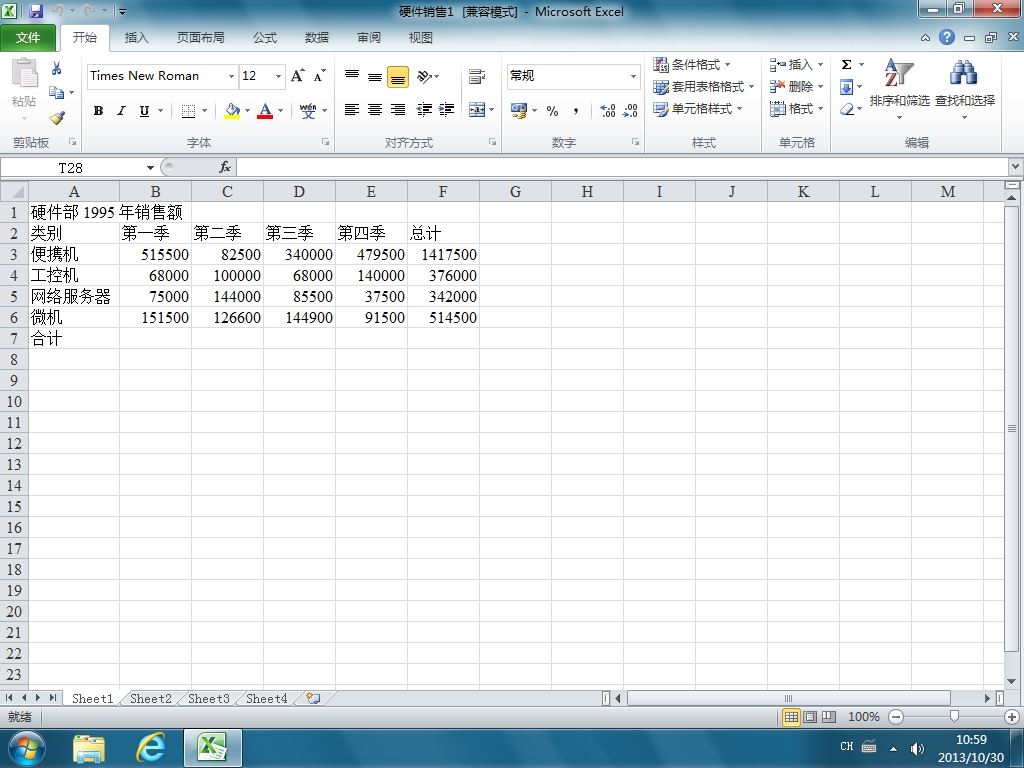Increase the indent level
The width and height of the screenshot is (1024, 768).
(447, 110)
